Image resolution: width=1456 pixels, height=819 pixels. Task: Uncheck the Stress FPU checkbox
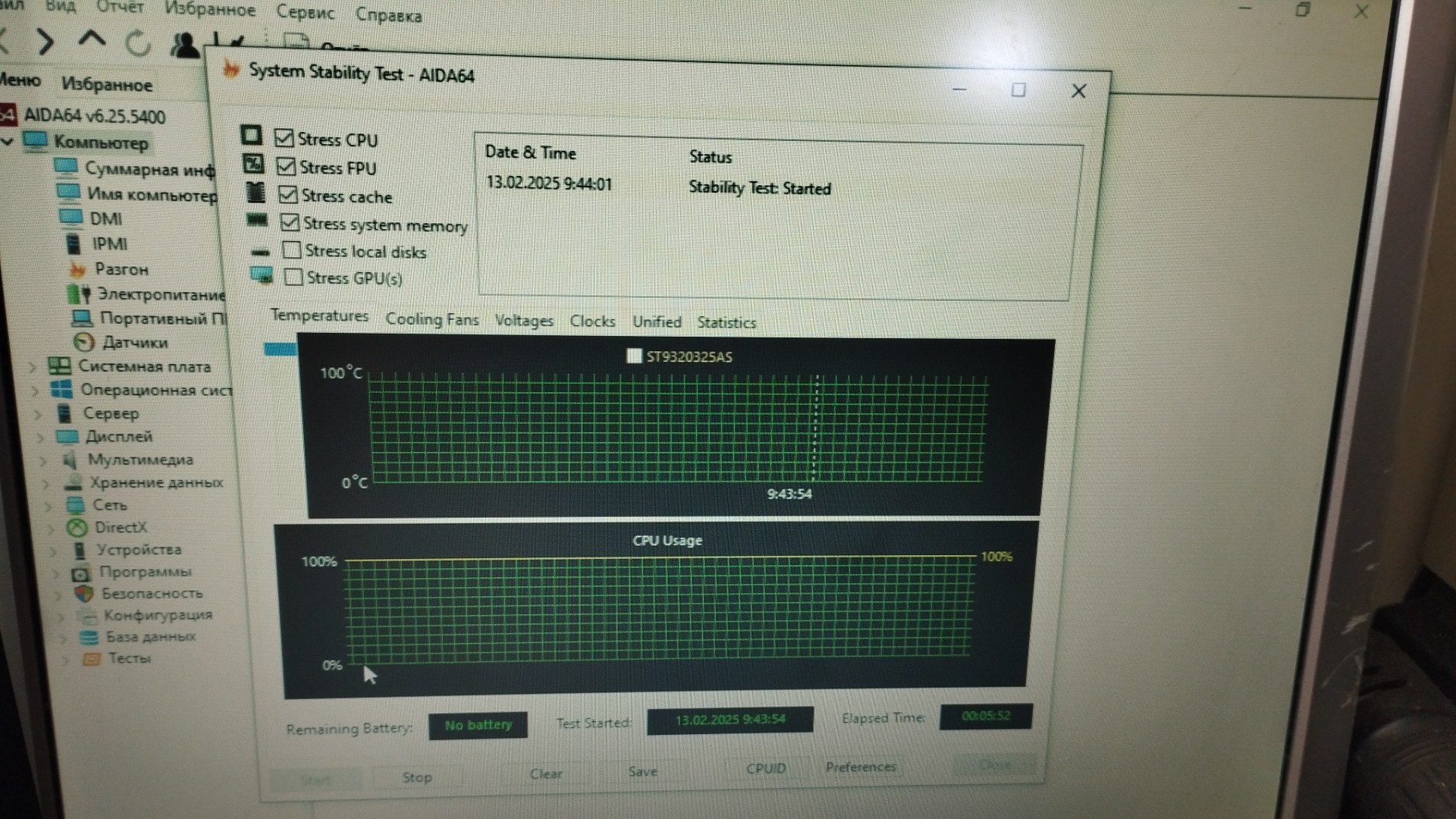[x=286, y=166]
